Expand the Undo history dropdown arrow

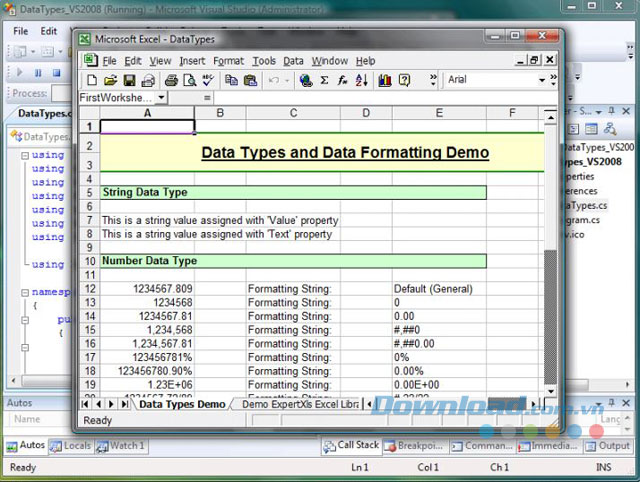(287, 80)
